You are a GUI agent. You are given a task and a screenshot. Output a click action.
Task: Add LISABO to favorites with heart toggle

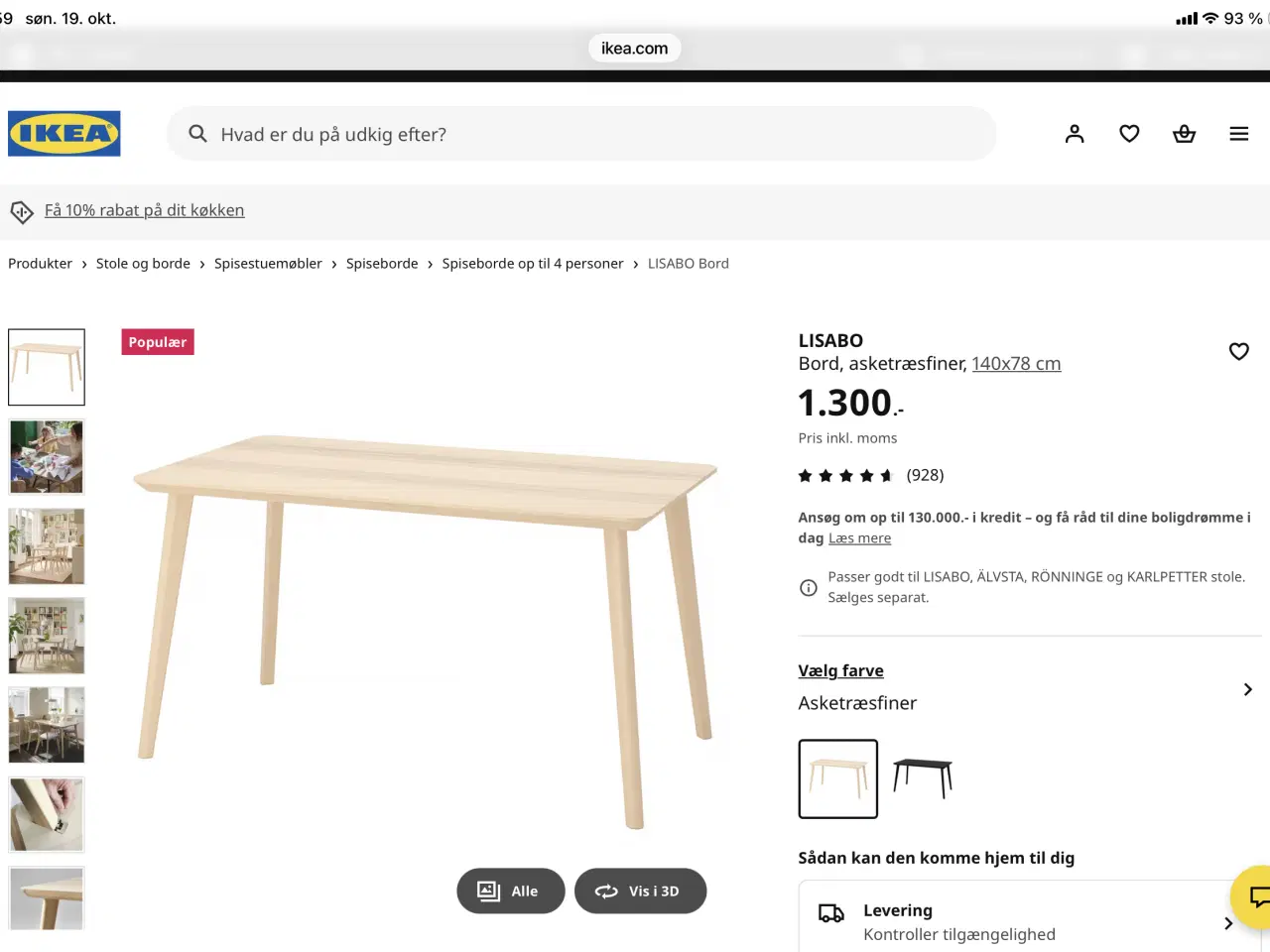tap(1238, 351)
